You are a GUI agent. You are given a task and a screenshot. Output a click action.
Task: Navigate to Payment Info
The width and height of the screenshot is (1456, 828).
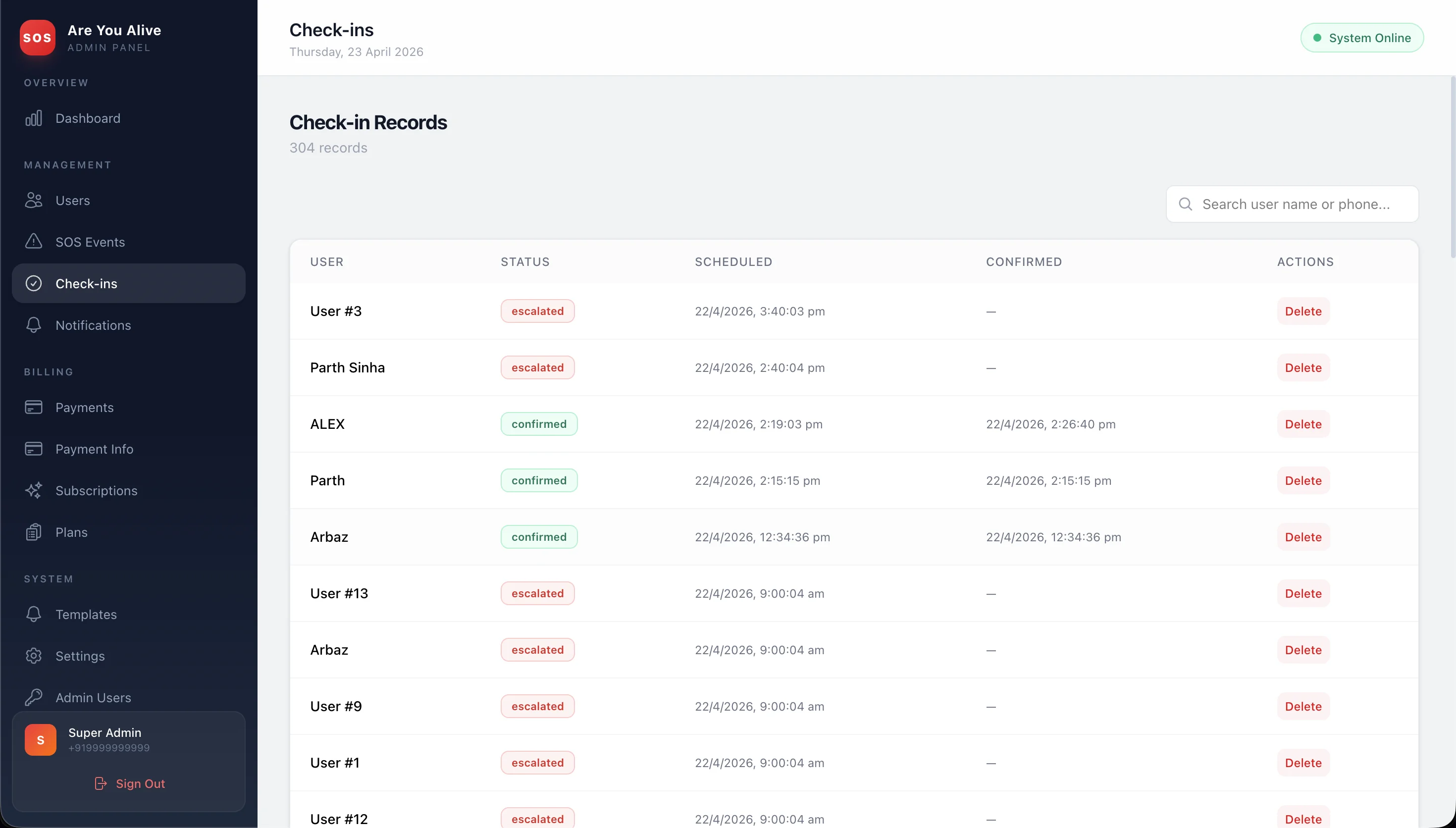click(95, 449)
